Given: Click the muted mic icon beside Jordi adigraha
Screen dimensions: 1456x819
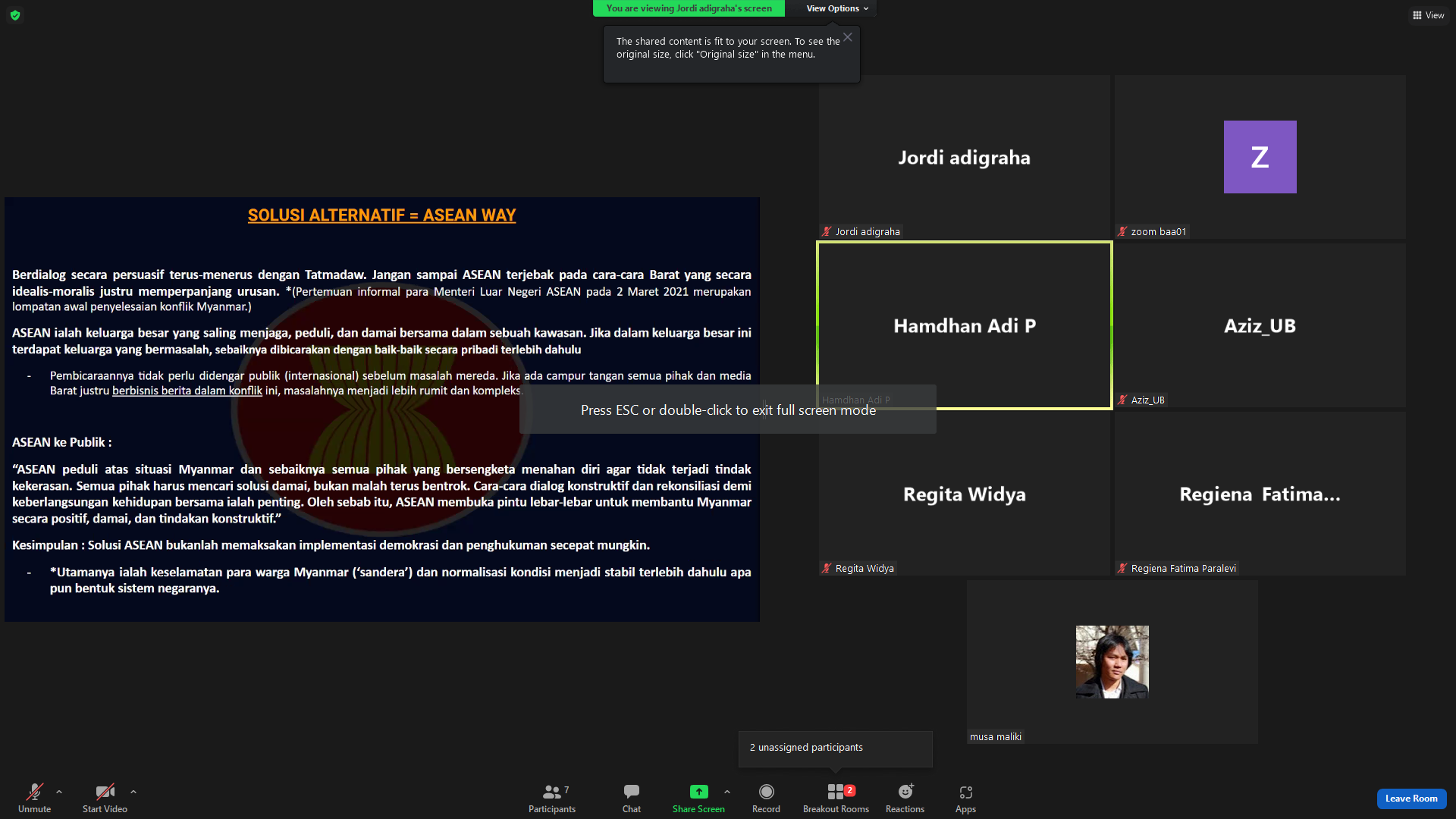Looking at the screenshot, I should (827, 232).
